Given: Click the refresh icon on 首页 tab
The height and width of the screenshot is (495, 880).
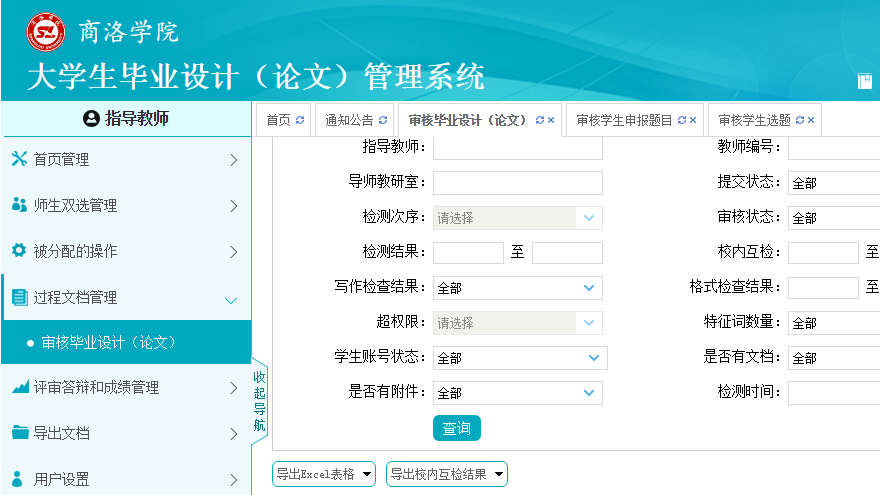Looking at the screenshot, I should 300,120.
